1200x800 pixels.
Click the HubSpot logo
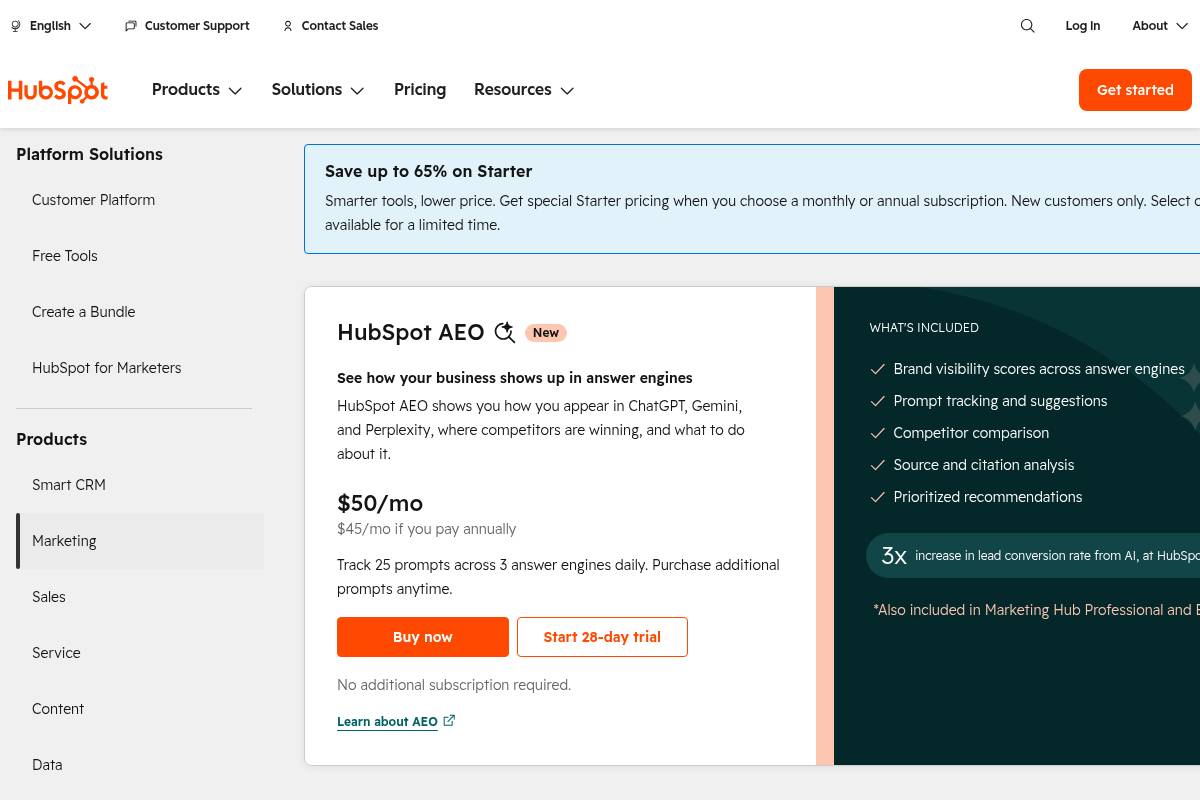(58, 90)
